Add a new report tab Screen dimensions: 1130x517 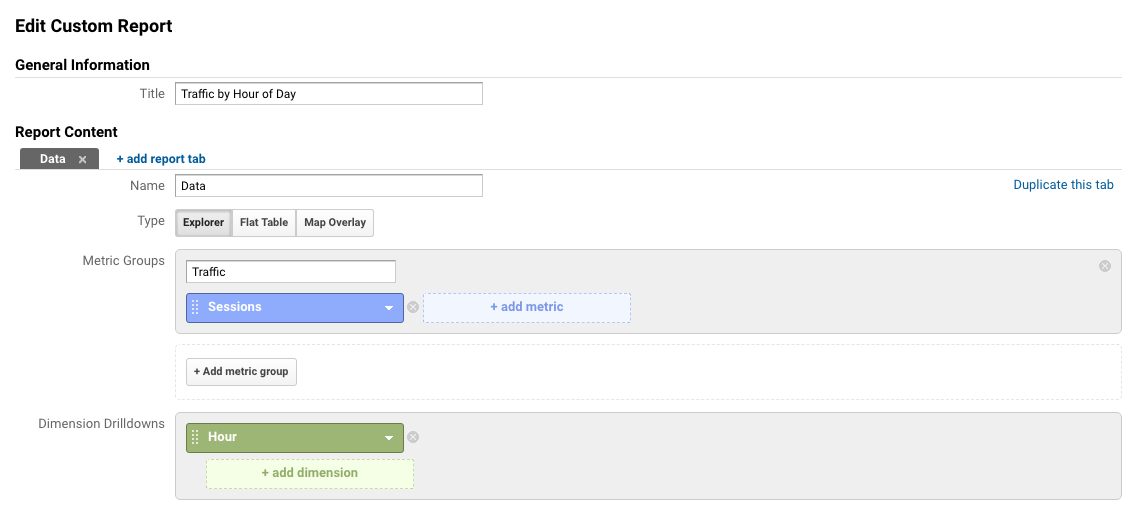click(161, 159)
